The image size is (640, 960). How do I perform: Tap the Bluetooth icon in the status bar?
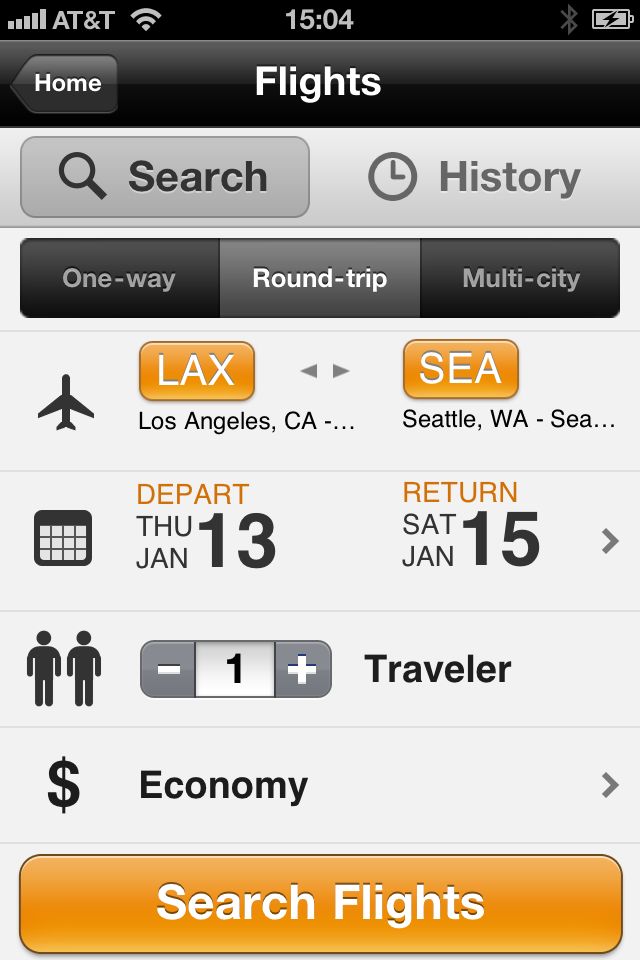pos(569,19)
